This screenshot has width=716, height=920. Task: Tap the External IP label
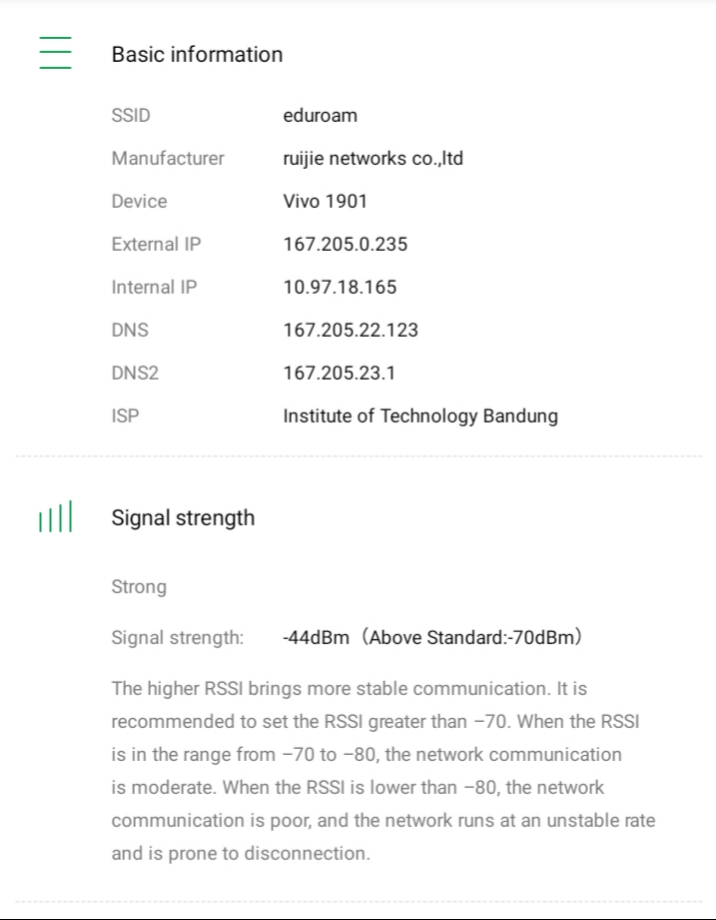156,244
